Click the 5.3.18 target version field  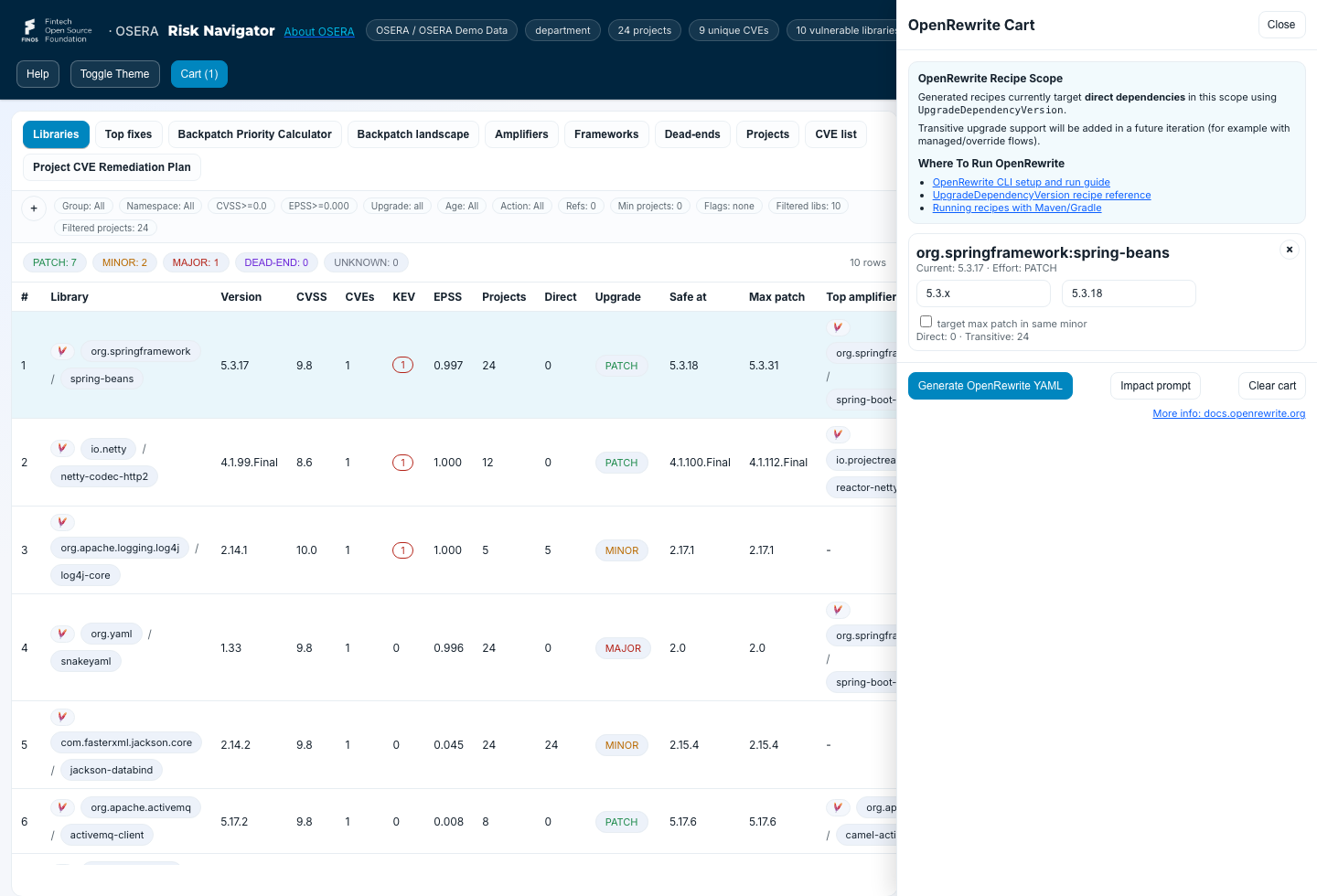click(1129, 293)
